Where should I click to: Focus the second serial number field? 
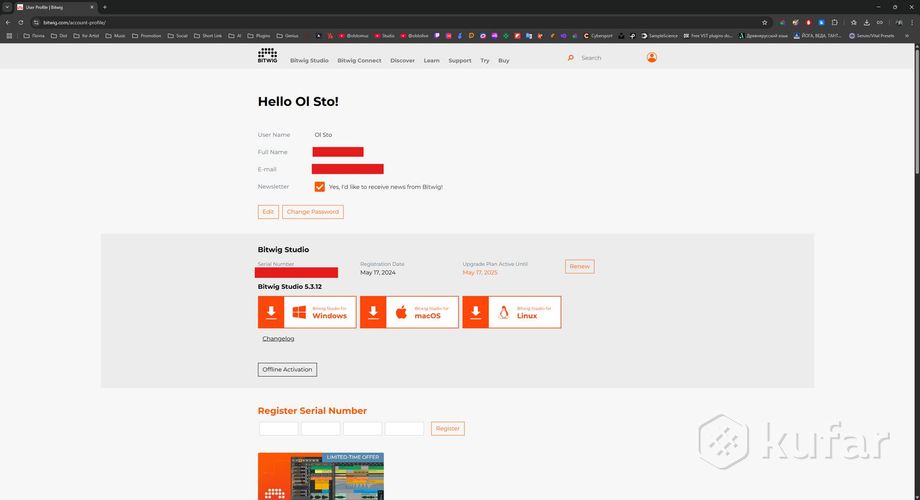320,428
